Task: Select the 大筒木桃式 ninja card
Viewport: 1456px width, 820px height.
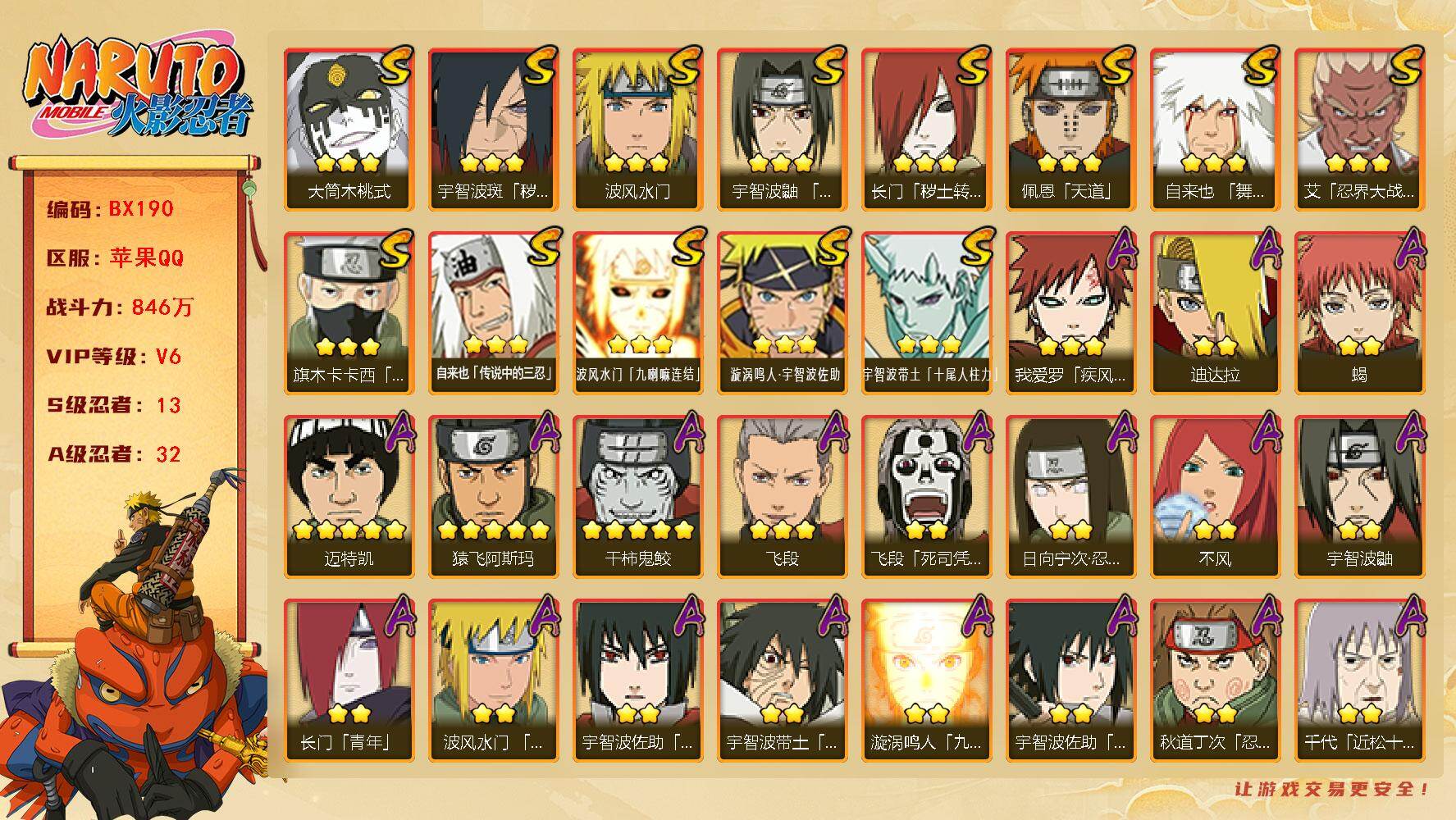Action: 349,129
